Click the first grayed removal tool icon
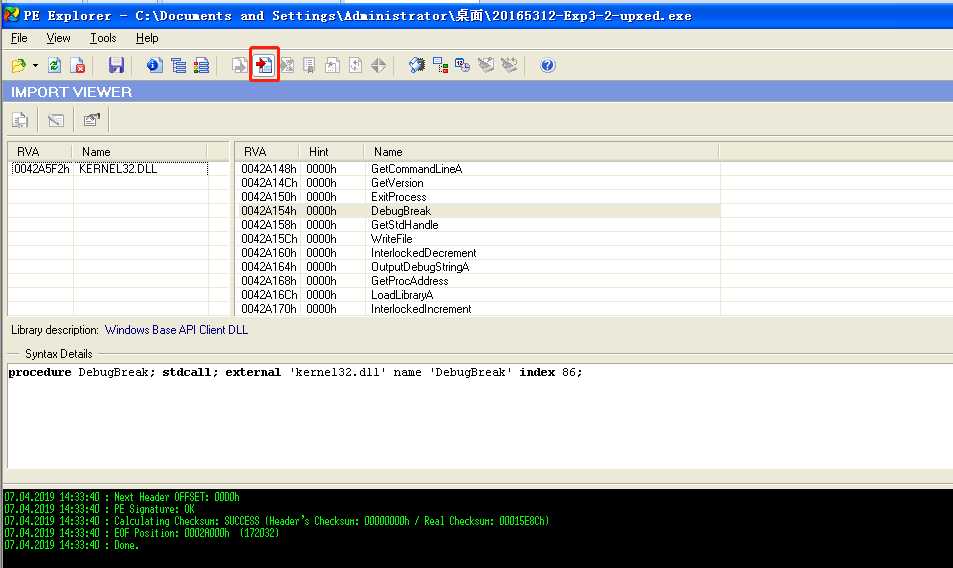Image resolution: width=953 pixels, height=568 pixels. coord(486,65)
